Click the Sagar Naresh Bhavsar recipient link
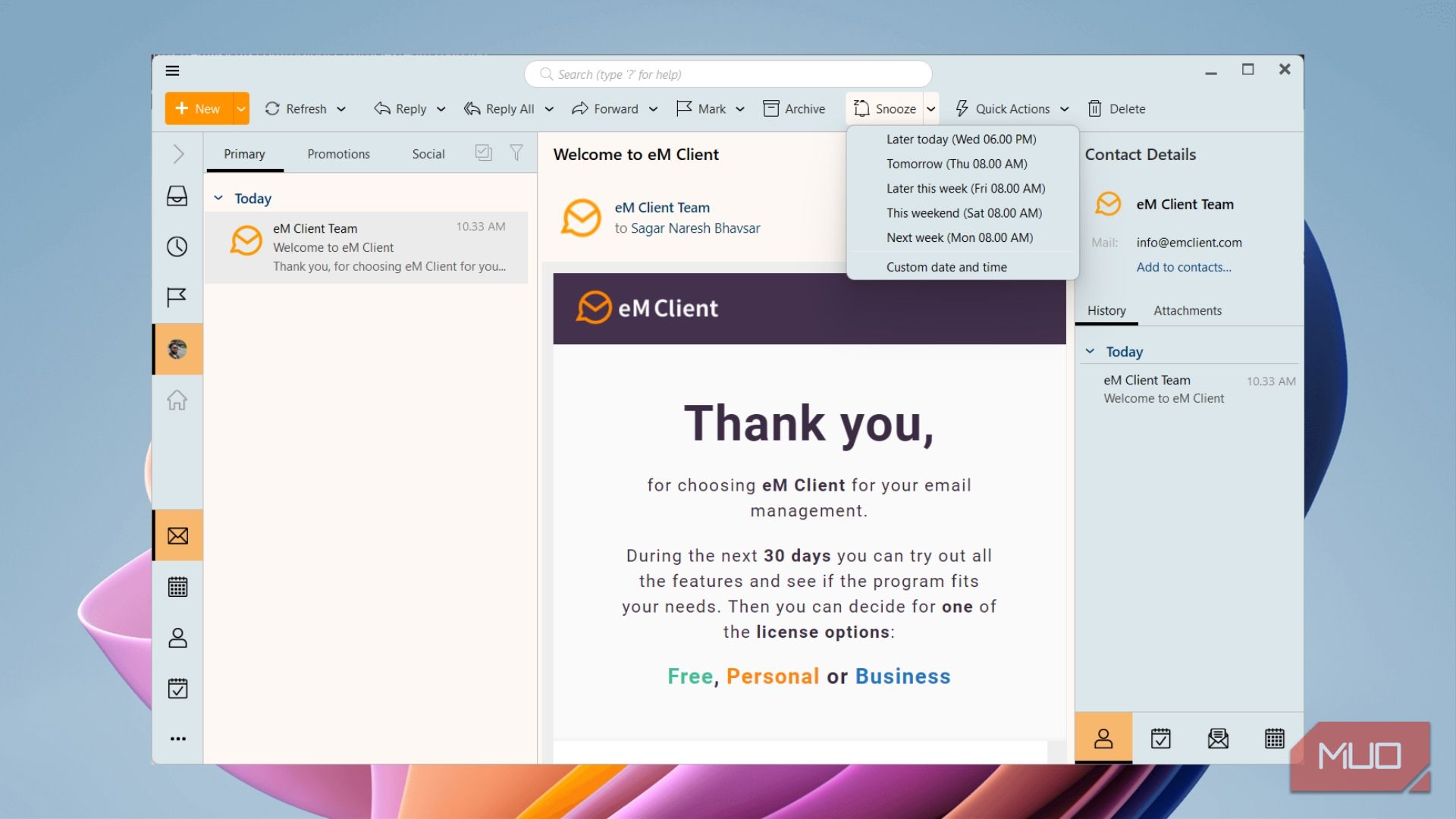 695,228
